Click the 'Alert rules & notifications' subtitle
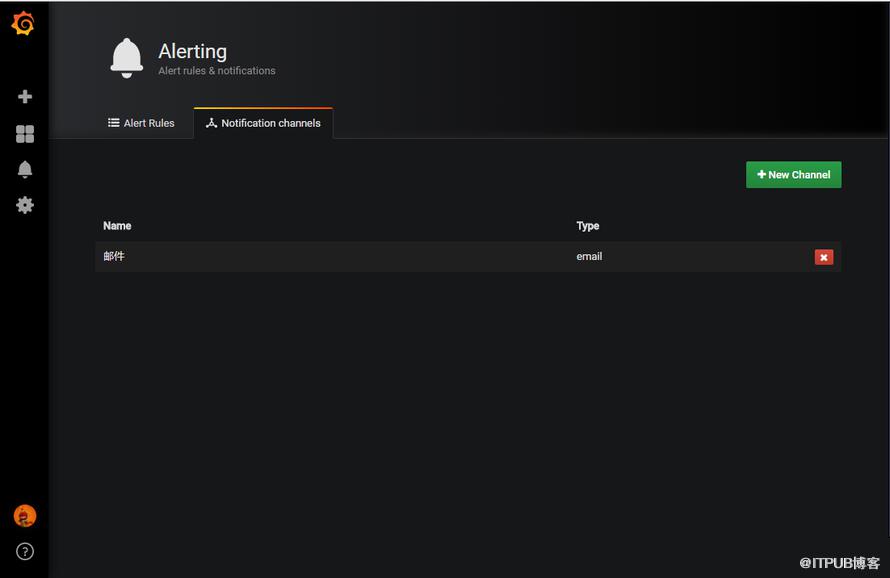The height and width of the screenshot is (578, 890). pyautogui.click(x=217, y=71)
